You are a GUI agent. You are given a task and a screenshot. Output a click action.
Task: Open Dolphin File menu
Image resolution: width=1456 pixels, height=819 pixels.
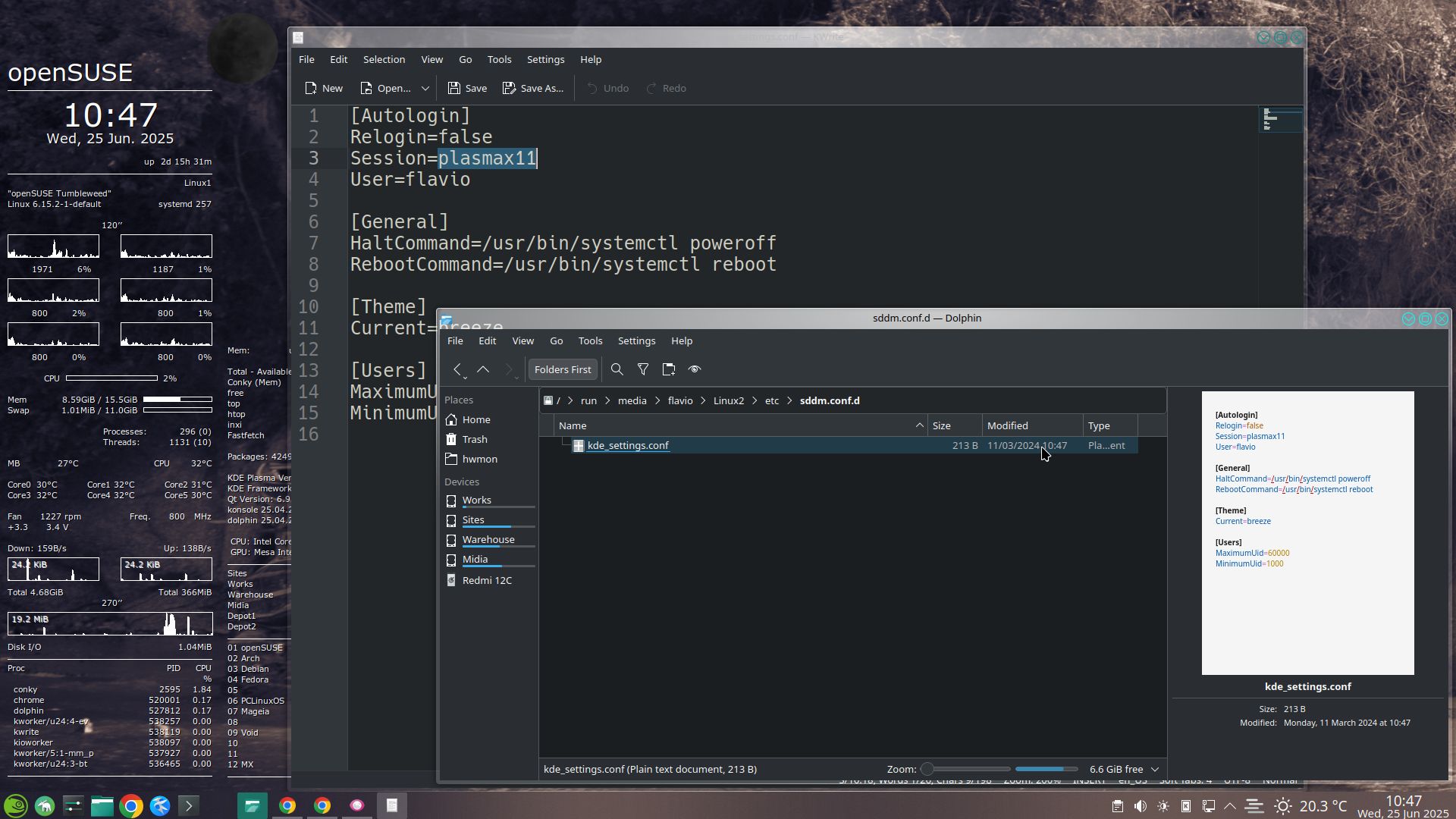(455, 340)
